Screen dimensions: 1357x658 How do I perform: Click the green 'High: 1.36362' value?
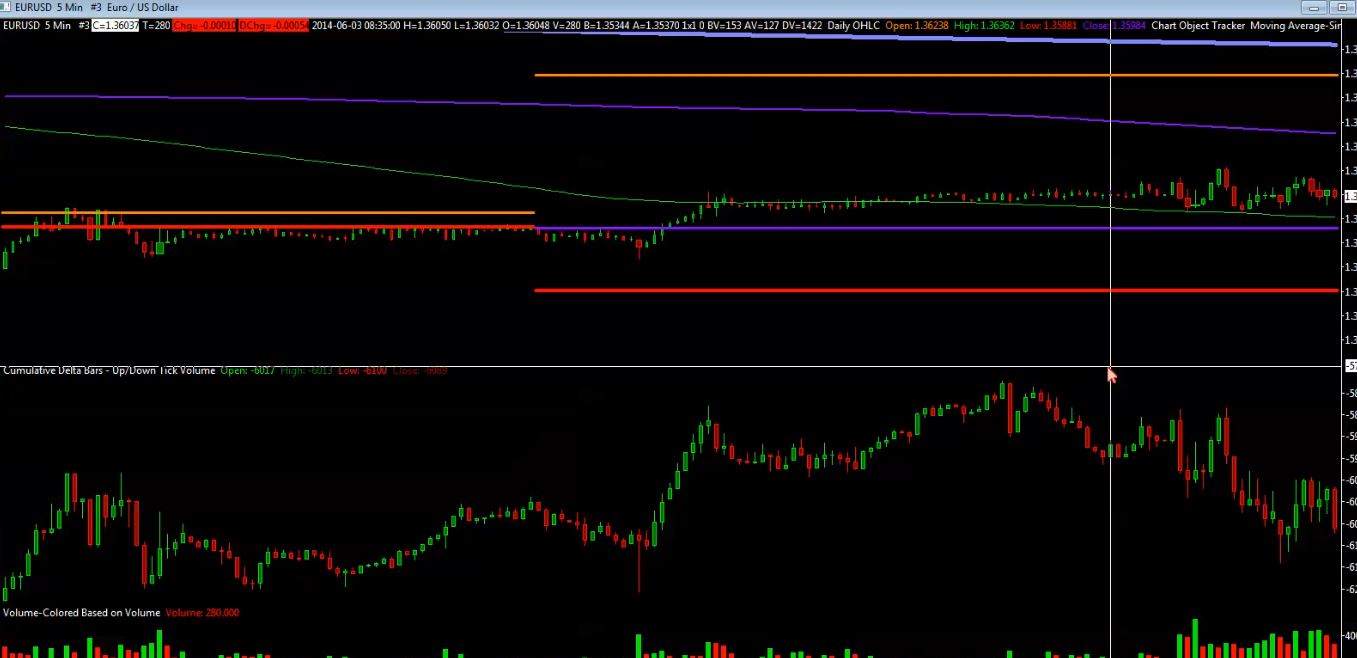point(984,25)
